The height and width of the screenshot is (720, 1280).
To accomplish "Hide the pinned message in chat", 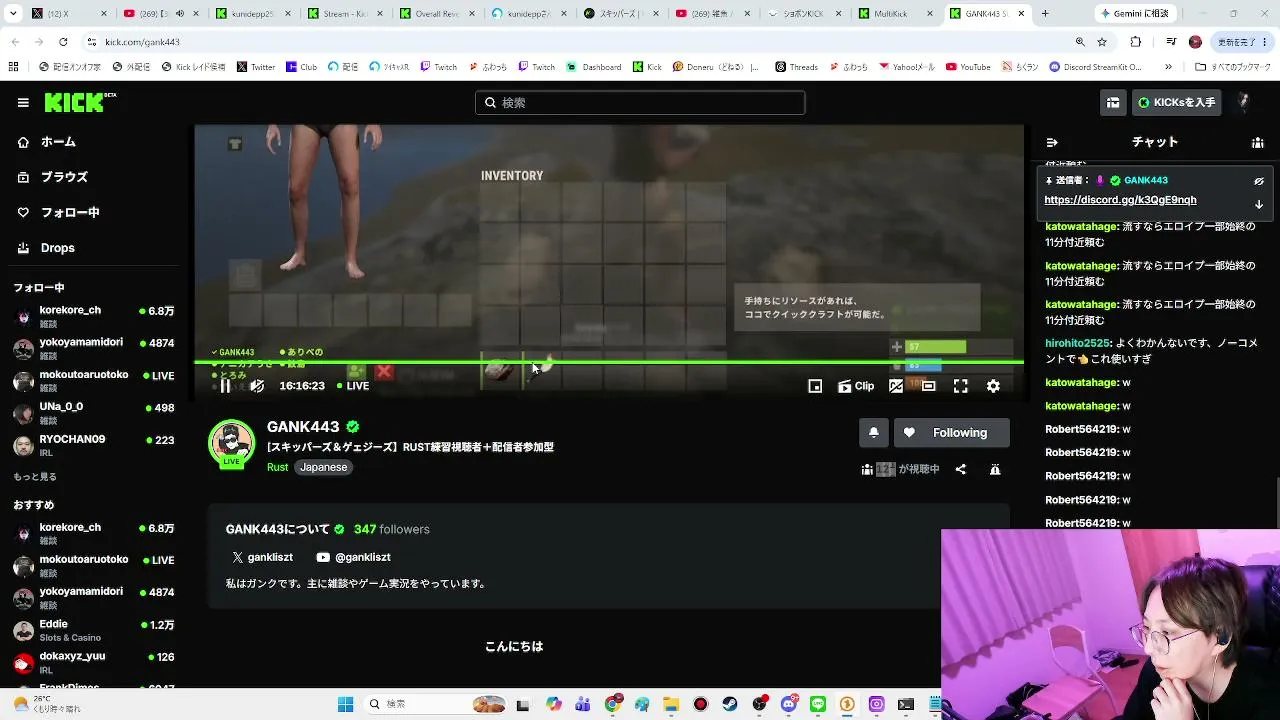I will (x=1259, y=181).
